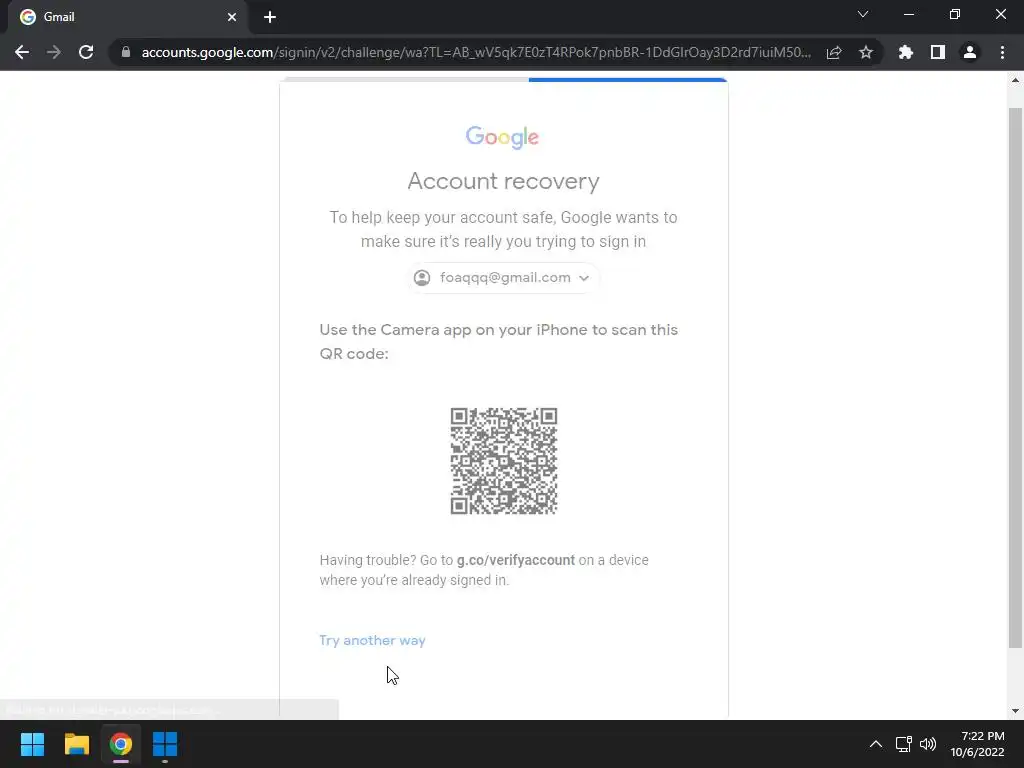
Task: Click Try another way link
Action: [372, 640]
